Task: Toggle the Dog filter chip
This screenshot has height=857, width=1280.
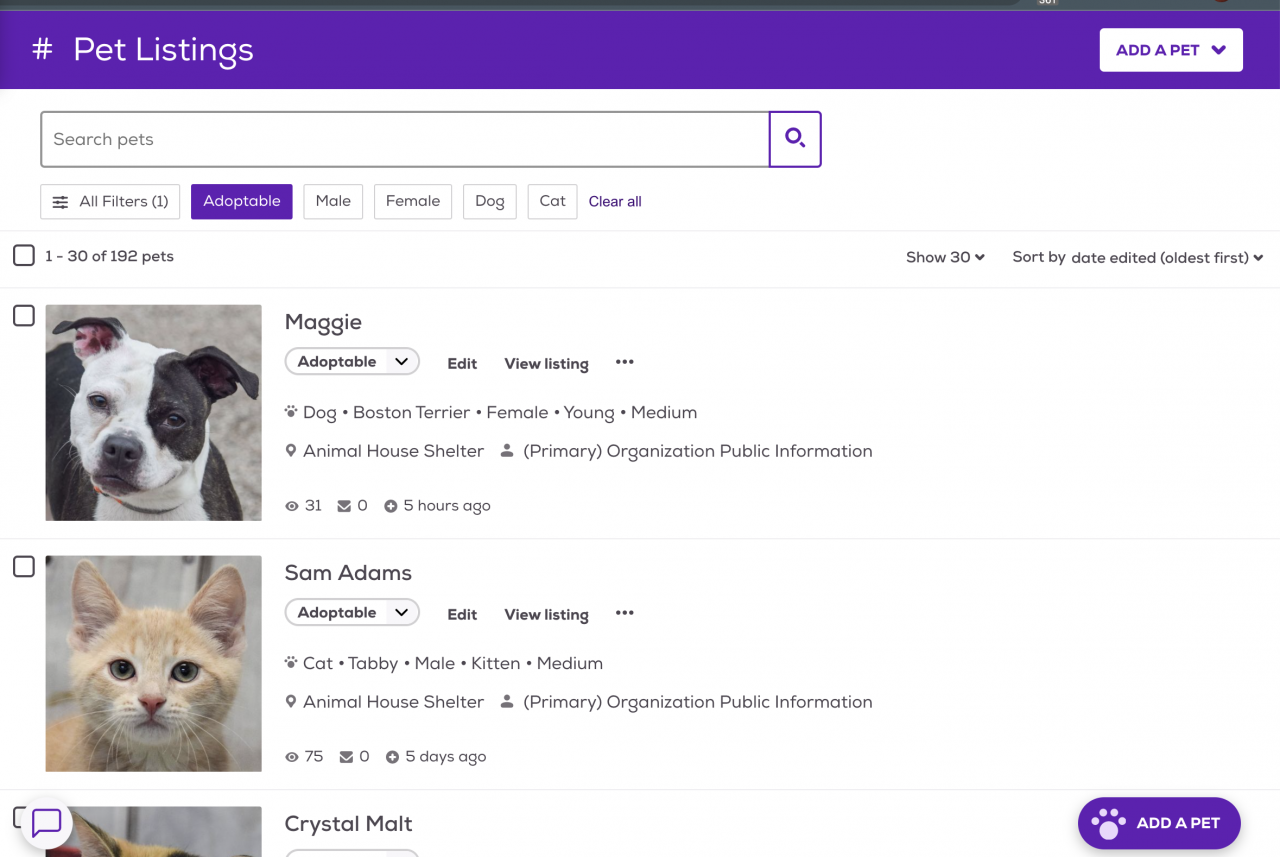Action: [490, 201]
